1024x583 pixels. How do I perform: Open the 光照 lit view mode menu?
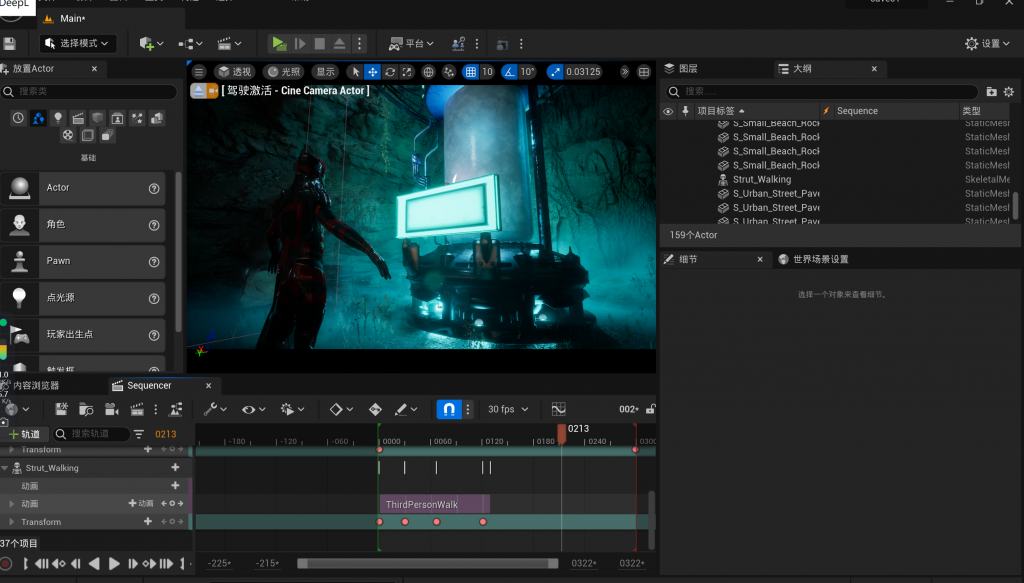285,72
